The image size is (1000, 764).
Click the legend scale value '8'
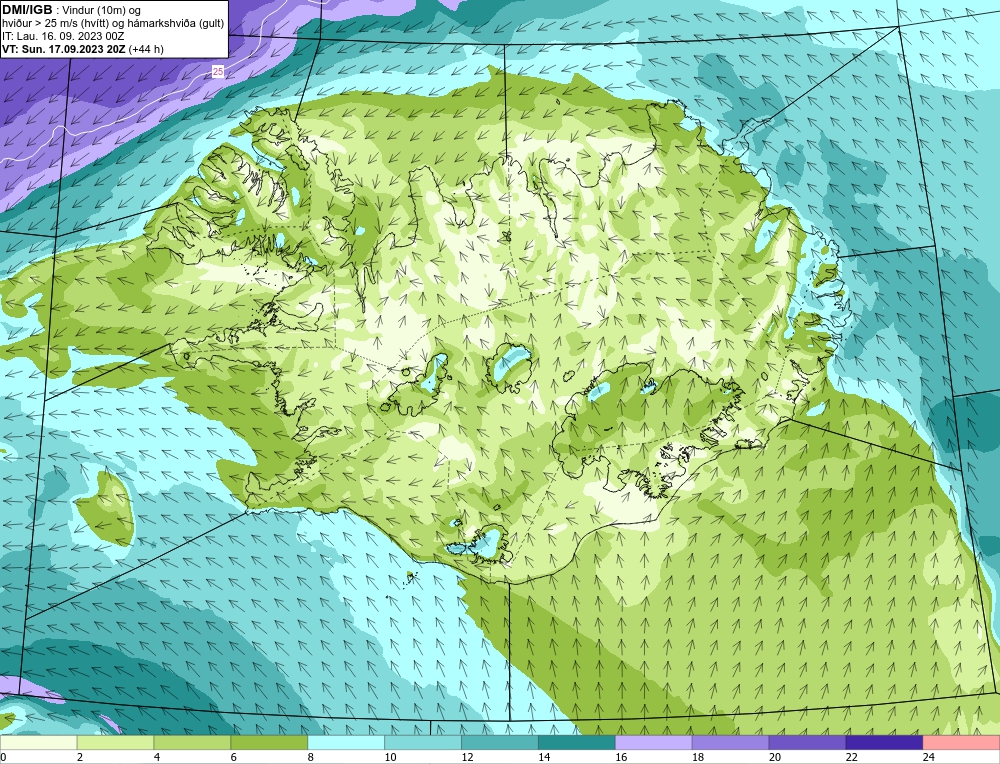tap(311, 757)
